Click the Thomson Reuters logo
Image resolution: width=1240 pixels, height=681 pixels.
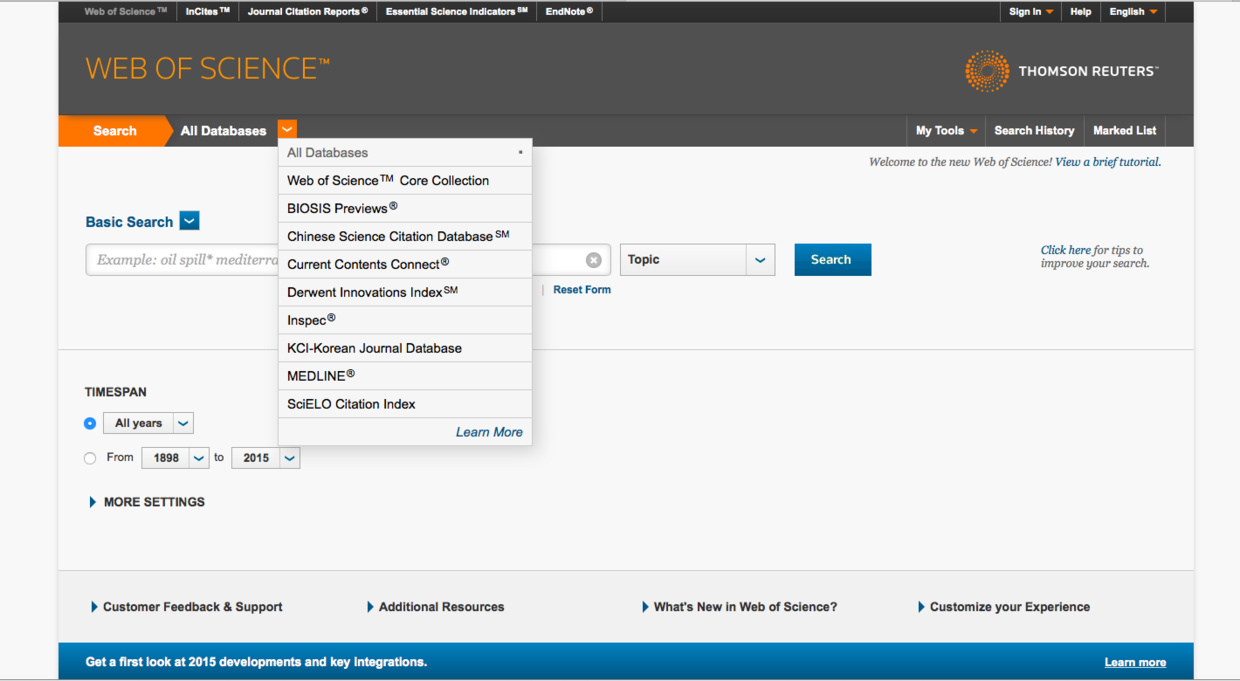(x=1061, y=71)
